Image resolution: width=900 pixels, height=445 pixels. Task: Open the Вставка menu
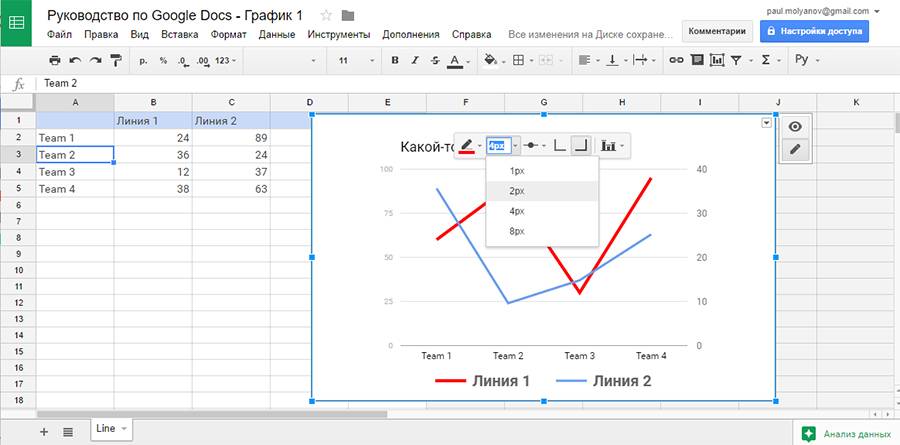[x=180, y=34]
